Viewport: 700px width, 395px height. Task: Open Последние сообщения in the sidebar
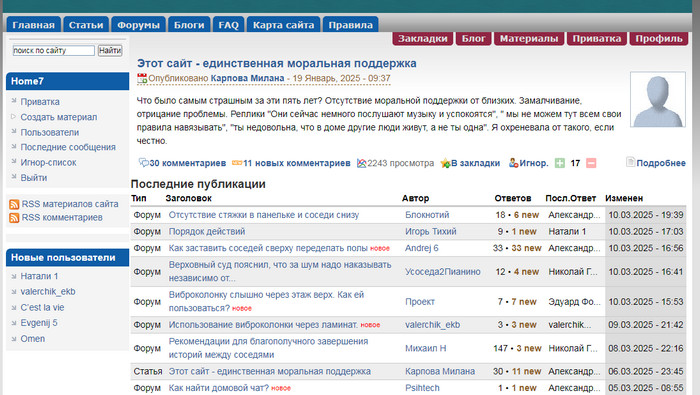68,147
